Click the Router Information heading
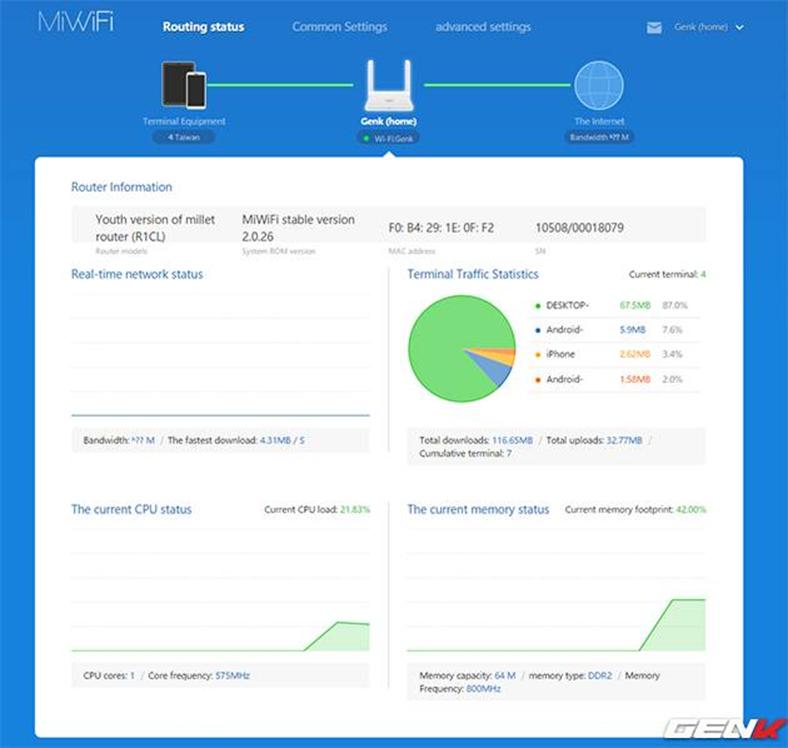This screenshot has width=788, height=748. [122, 187]
